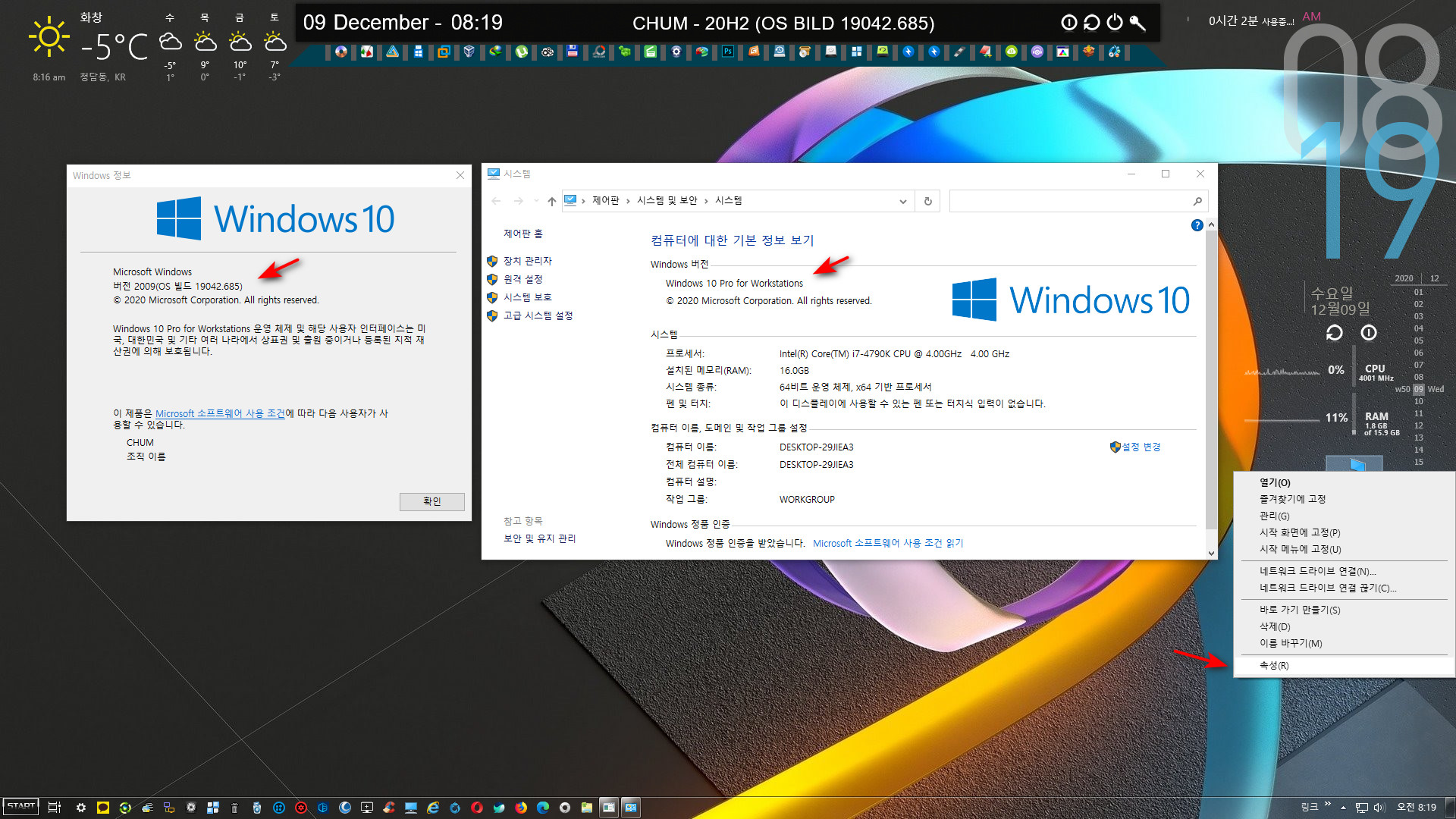This screenshot has height=819, width=1456.
Task: Click the shutdown icon in top date bar
Action: coord(1068,23)
